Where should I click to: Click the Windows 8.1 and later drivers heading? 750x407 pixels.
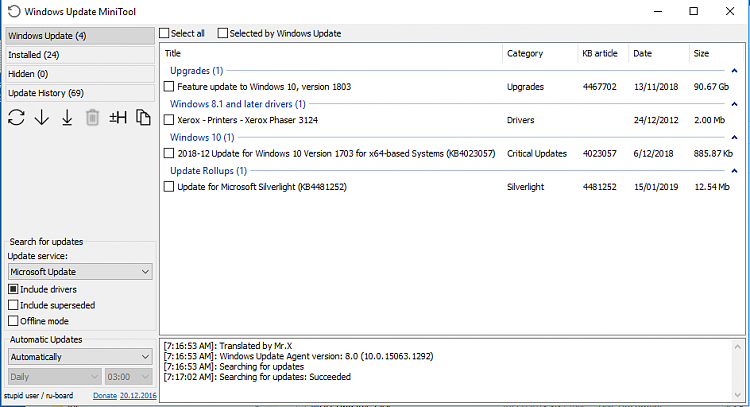tap(238, 104)
